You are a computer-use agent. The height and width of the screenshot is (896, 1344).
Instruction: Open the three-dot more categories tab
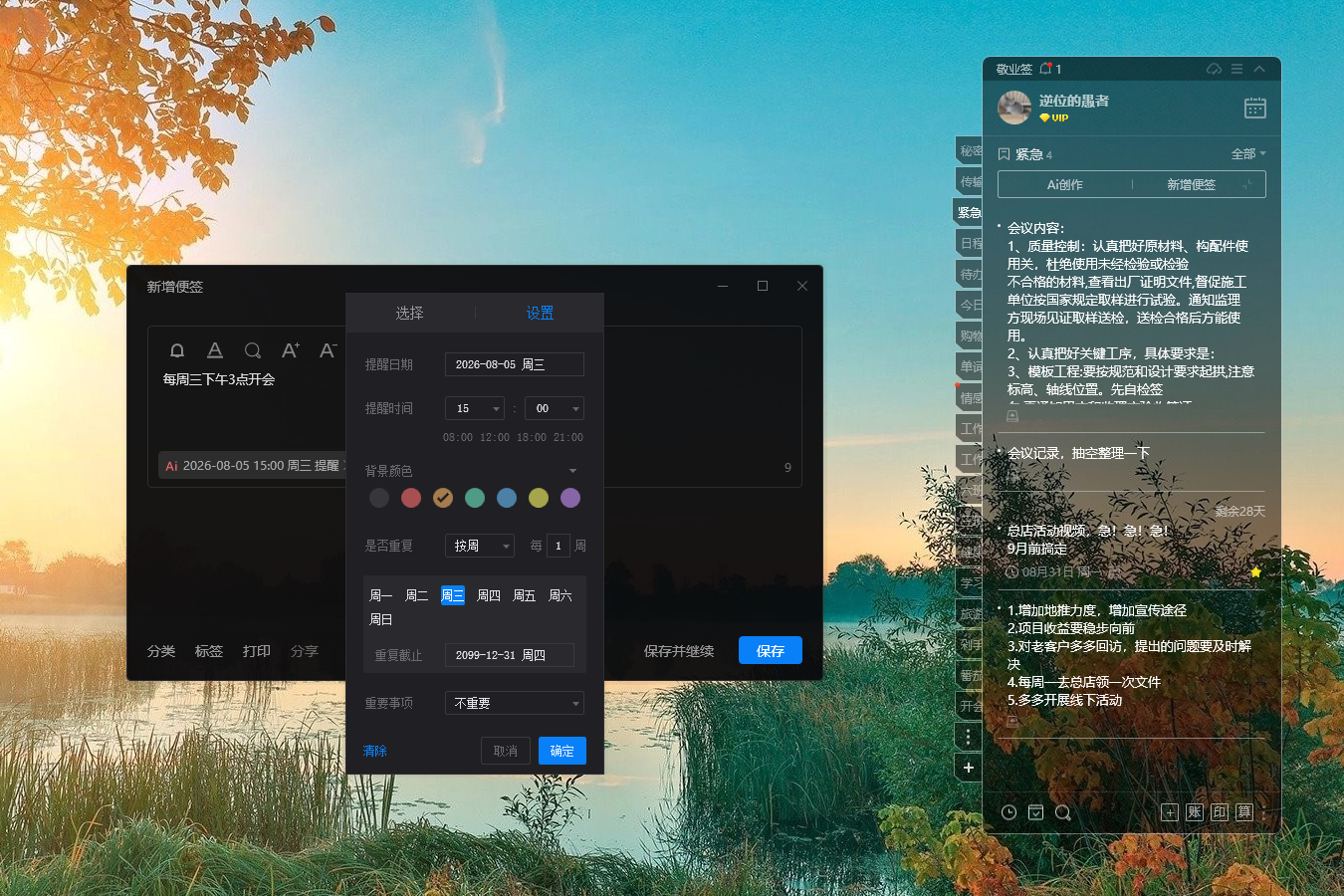(968, 737)
